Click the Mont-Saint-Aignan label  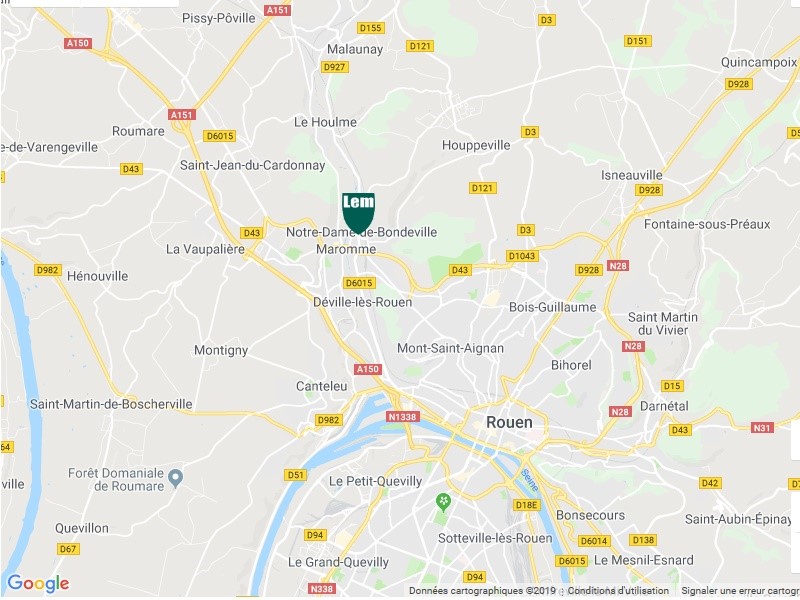(451, 348)
